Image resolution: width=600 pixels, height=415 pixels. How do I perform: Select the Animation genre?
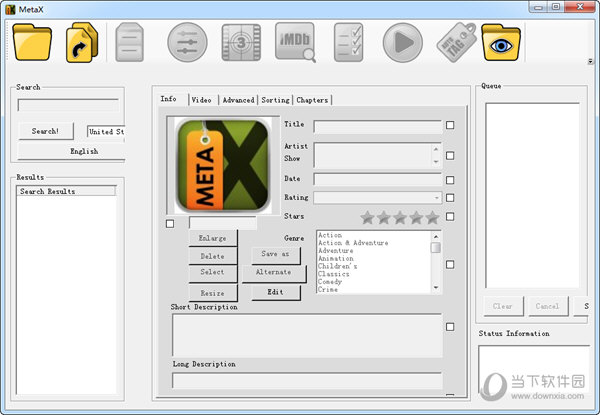point(336,259)
